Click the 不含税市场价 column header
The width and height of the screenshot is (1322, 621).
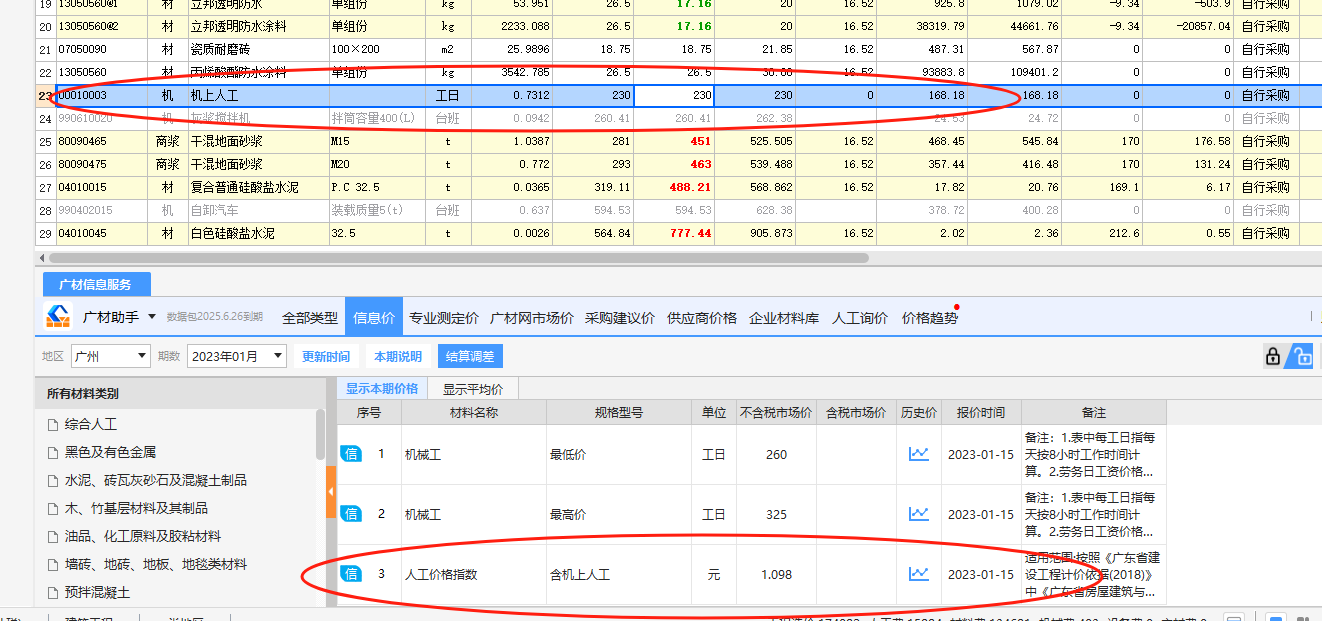776,412
